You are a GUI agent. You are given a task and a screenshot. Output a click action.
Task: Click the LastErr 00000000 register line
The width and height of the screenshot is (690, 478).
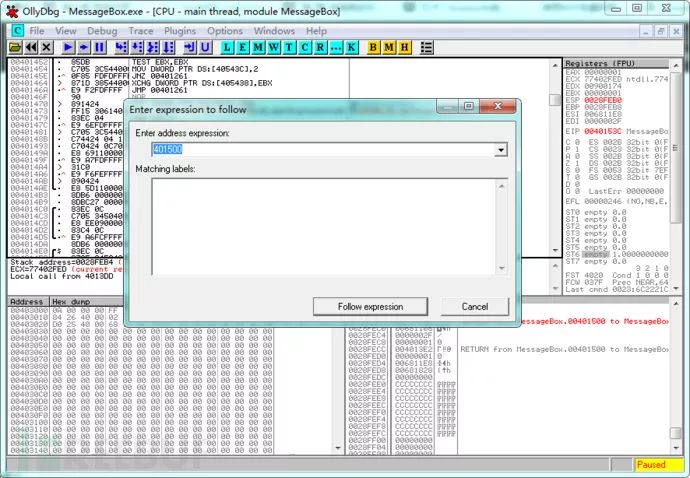tap(626, 191)
